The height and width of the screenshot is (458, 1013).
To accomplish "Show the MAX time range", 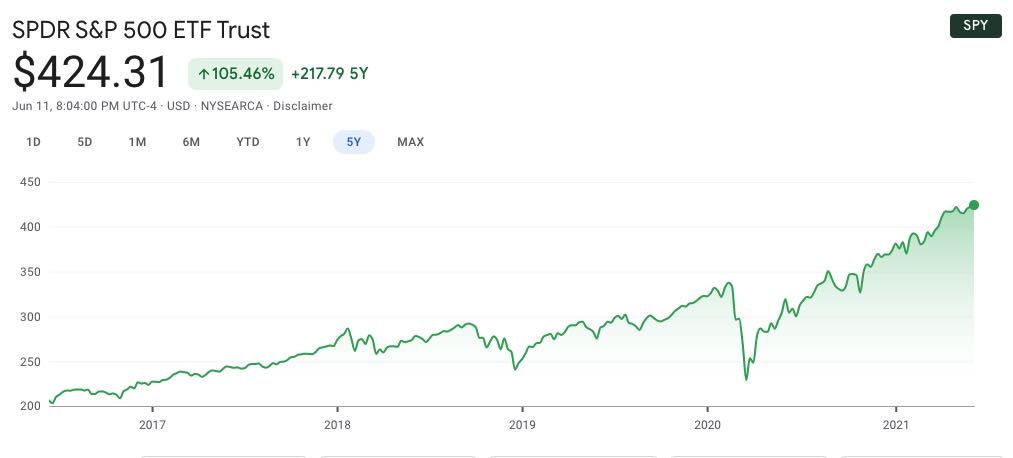I will point(410,142).
